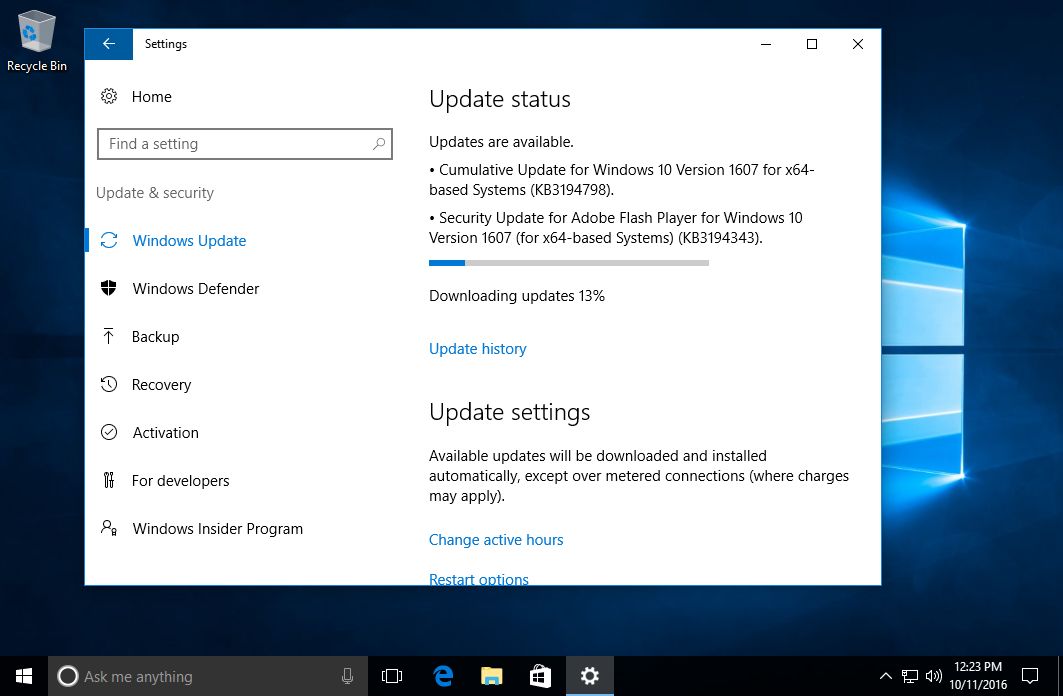This screenshot has width=1063, height=696.
Task: Open Task View on the taskbar
Action: coord(392,676)
